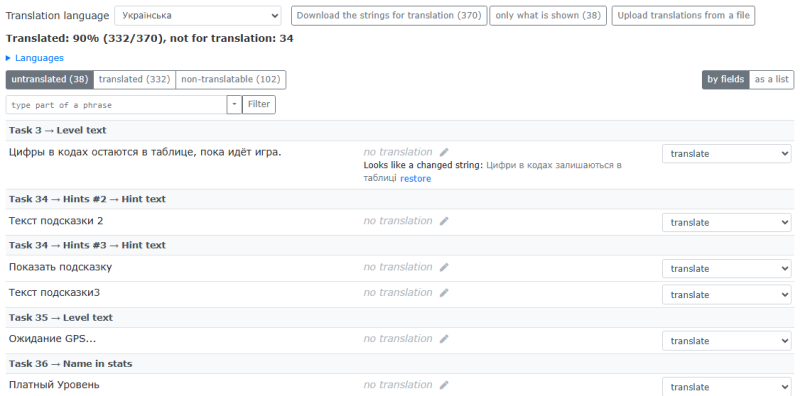Click 'no translation' for 'Цифры в кодах' row

click(397, 152)
